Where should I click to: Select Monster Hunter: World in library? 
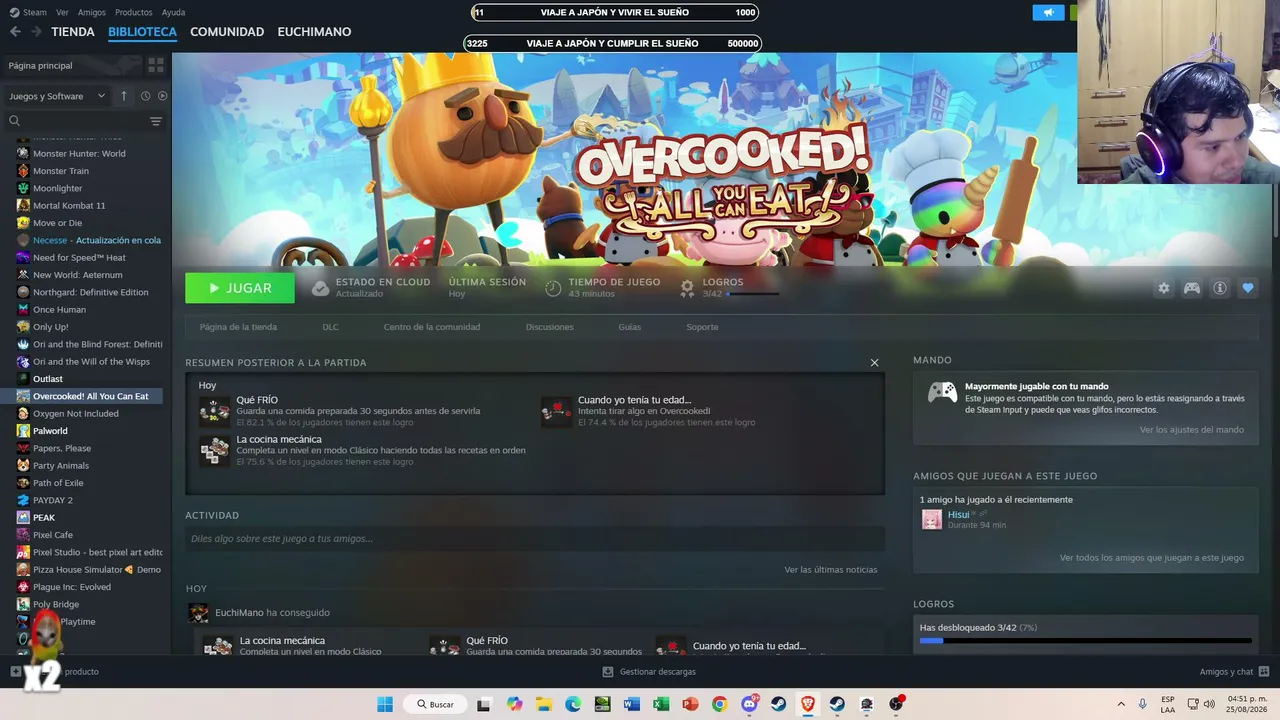(79, 154)
